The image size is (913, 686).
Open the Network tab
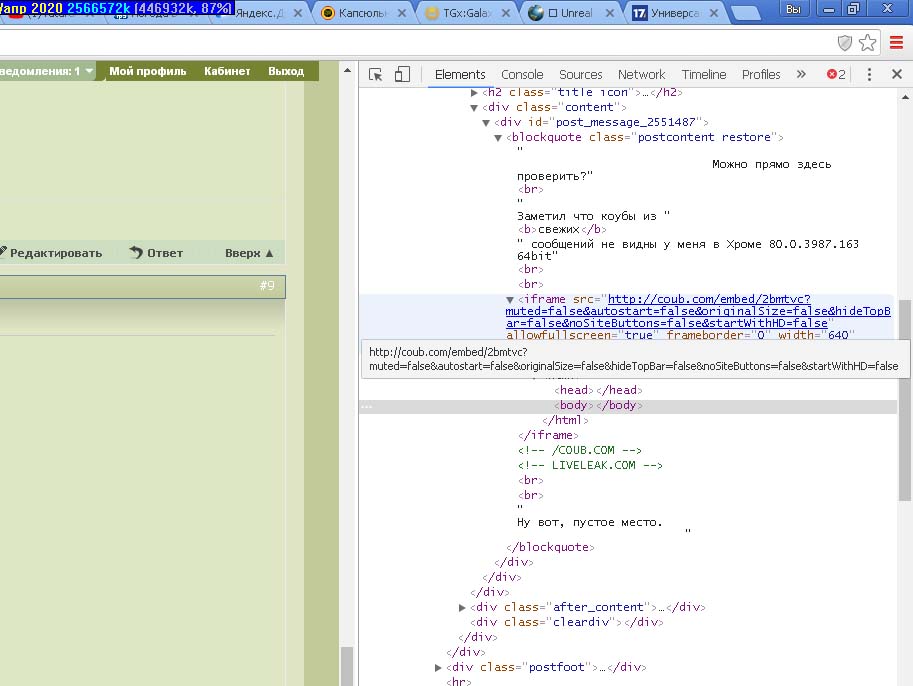(641, 74)
